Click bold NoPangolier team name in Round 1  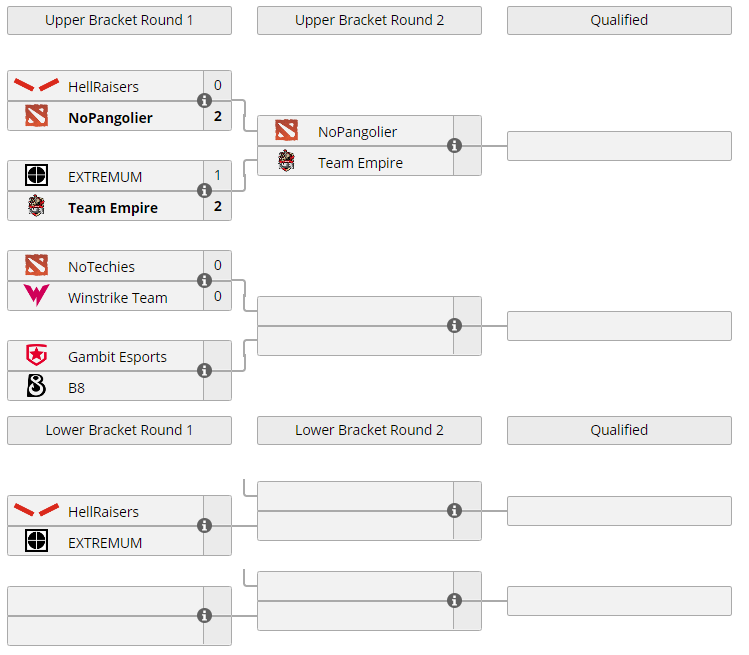click(110, 118)
